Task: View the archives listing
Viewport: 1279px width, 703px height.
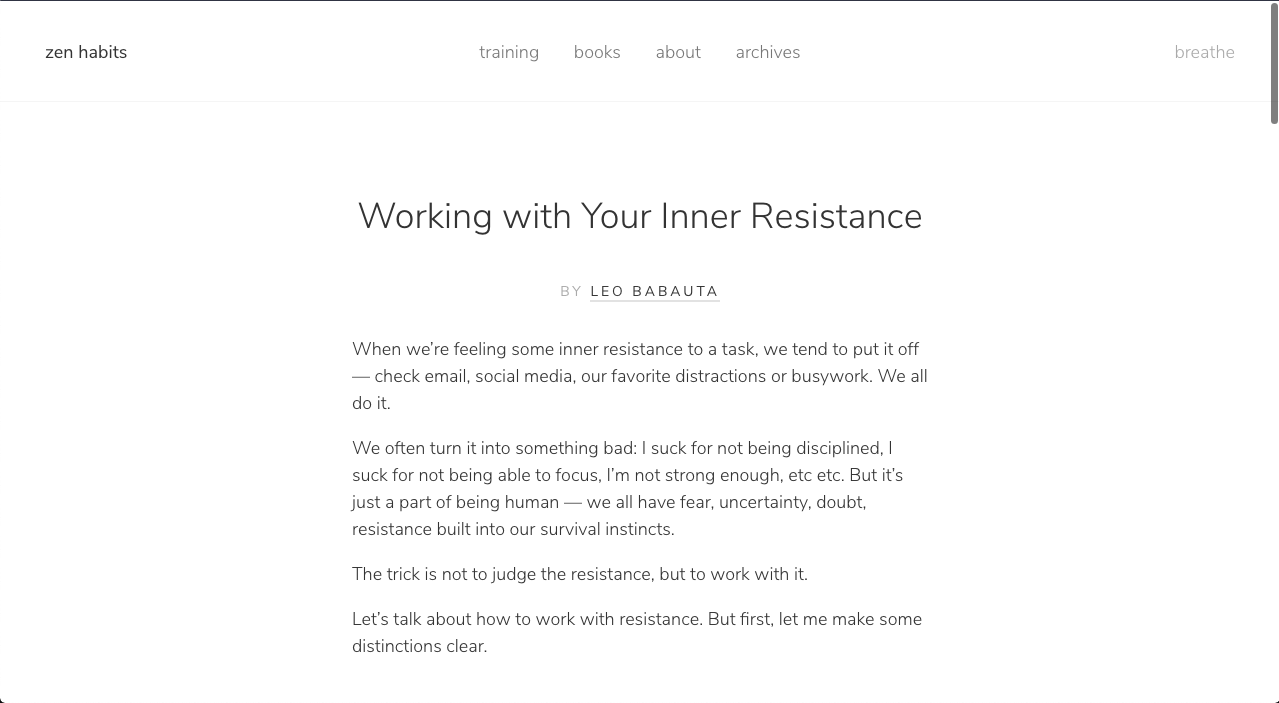Action: click(x=767, y=52)
